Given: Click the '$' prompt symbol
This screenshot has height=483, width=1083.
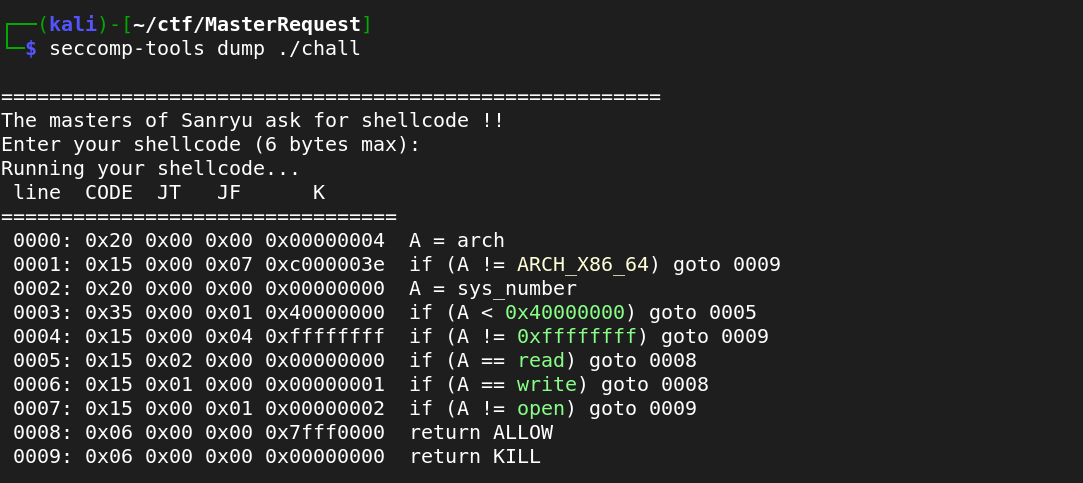Looking at the screenshot, I should (x=30, y=48).
